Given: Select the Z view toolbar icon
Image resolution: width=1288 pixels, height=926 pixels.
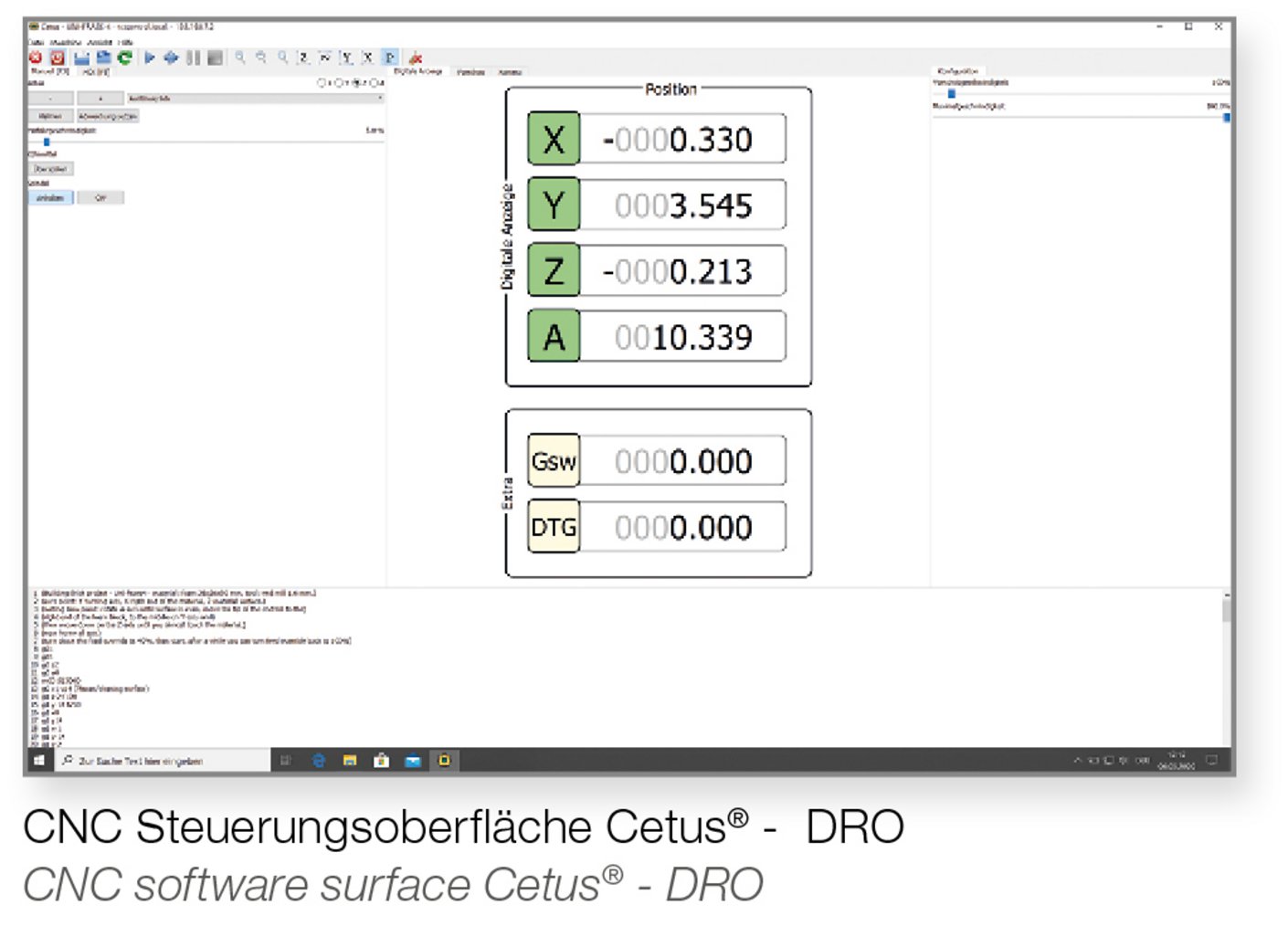Looking at the screenshot, I should click(303, 58).
